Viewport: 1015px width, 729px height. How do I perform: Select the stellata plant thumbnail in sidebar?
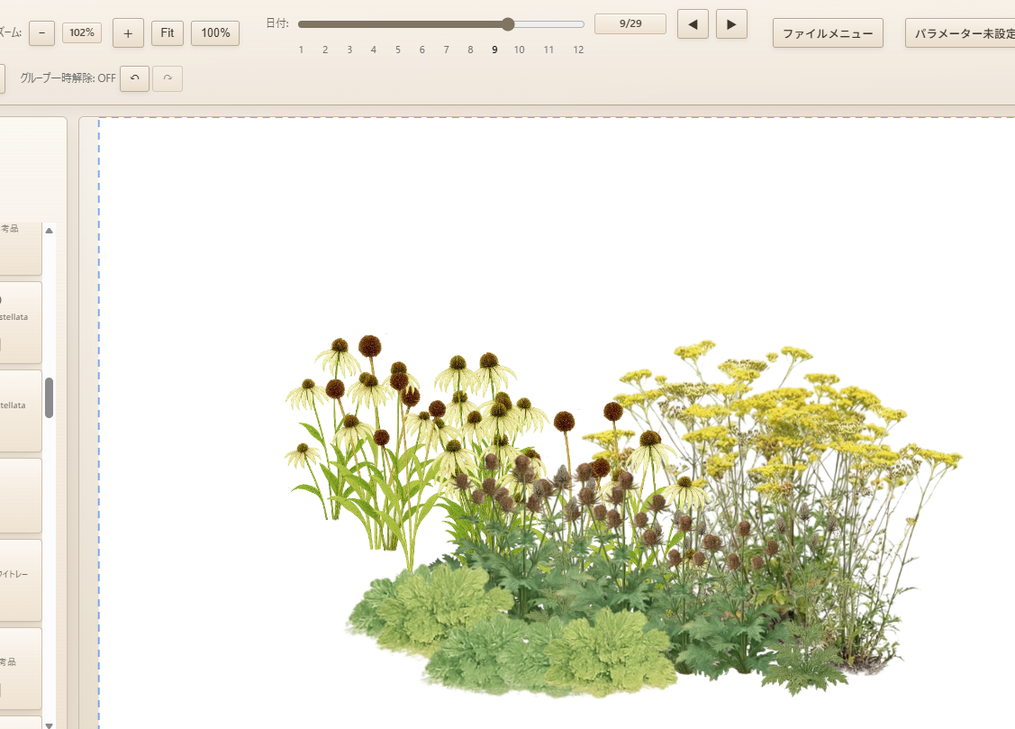coord(18,320)
